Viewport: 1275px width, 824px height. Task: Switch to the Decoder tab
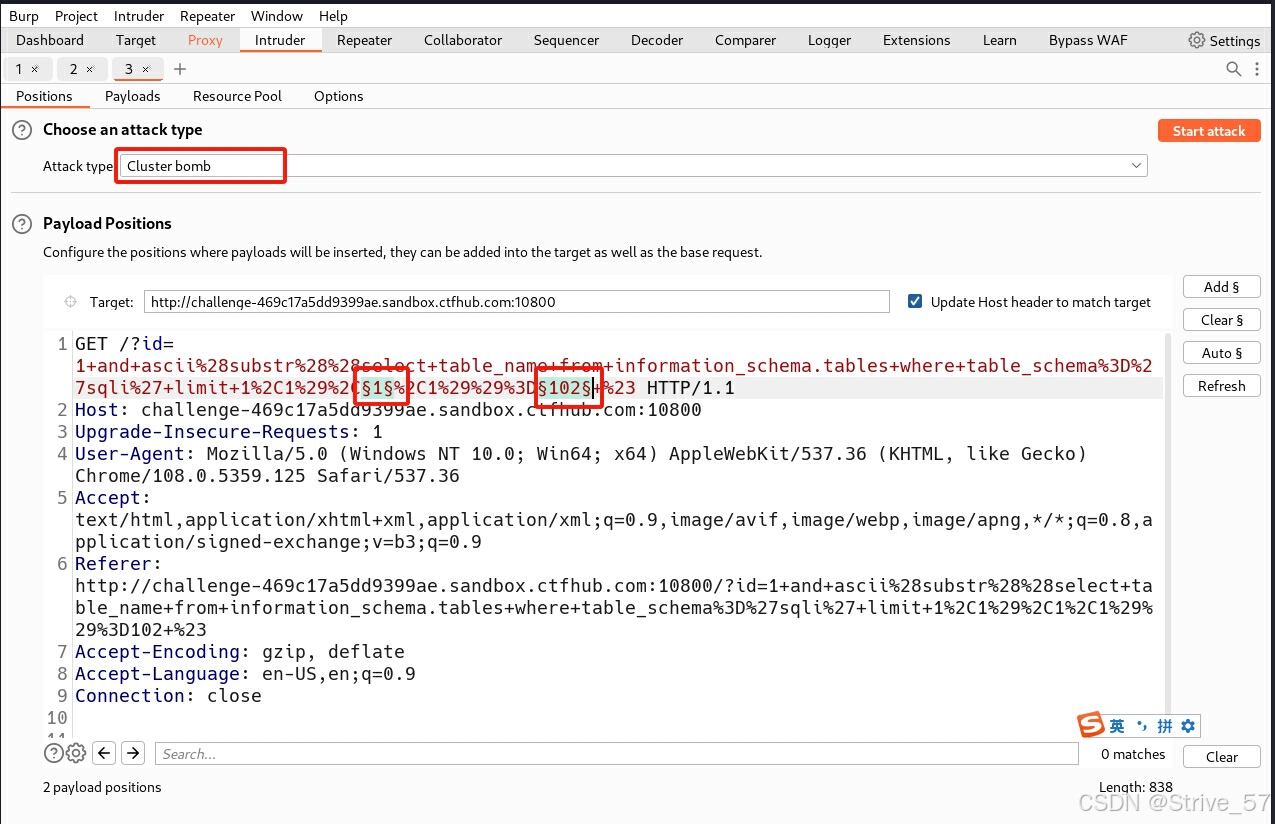[657, 40]
